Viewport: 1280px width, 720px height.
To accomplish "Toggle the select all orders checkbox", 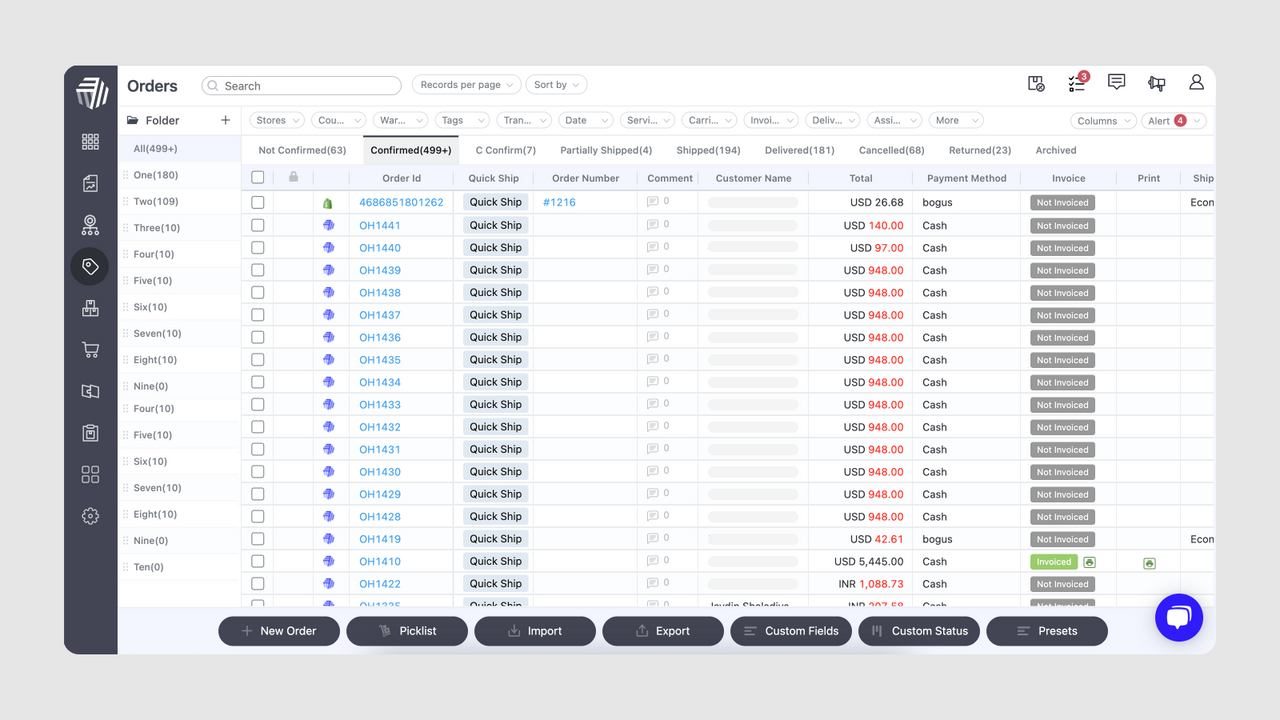I will click(258, 177).
